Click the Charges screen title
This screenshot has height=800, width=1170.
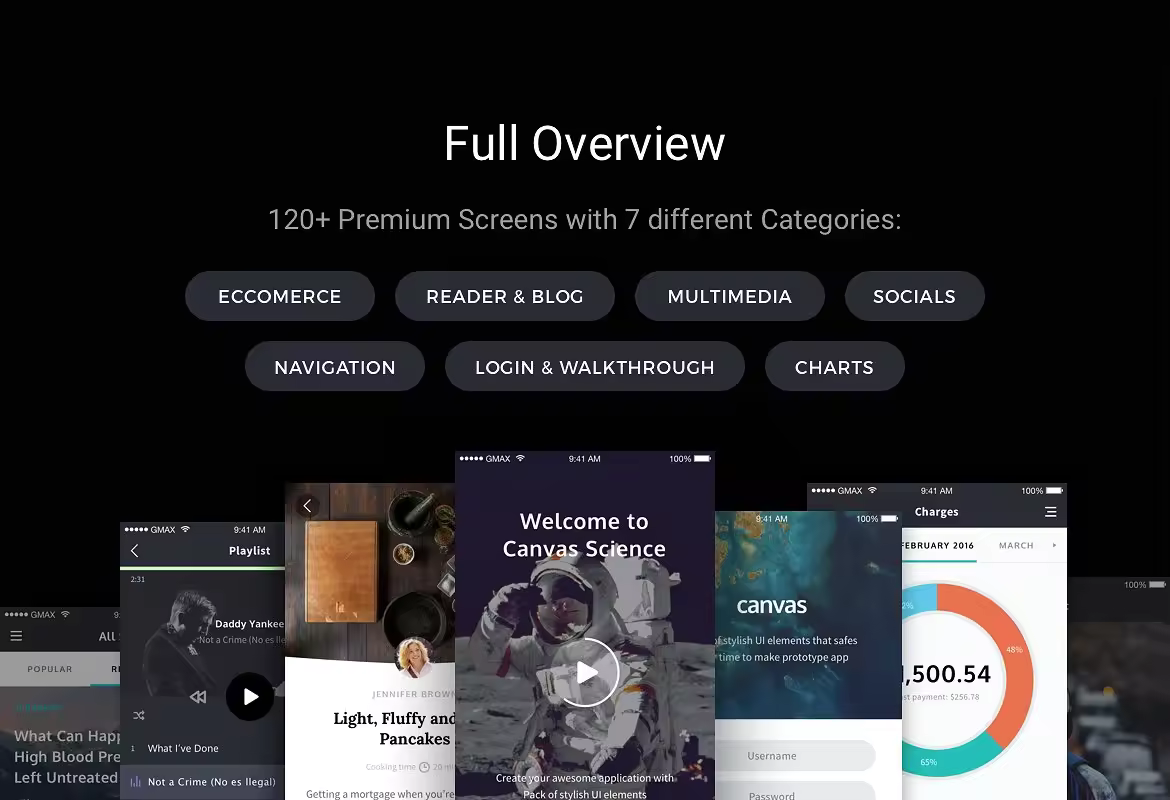[936, 512]
